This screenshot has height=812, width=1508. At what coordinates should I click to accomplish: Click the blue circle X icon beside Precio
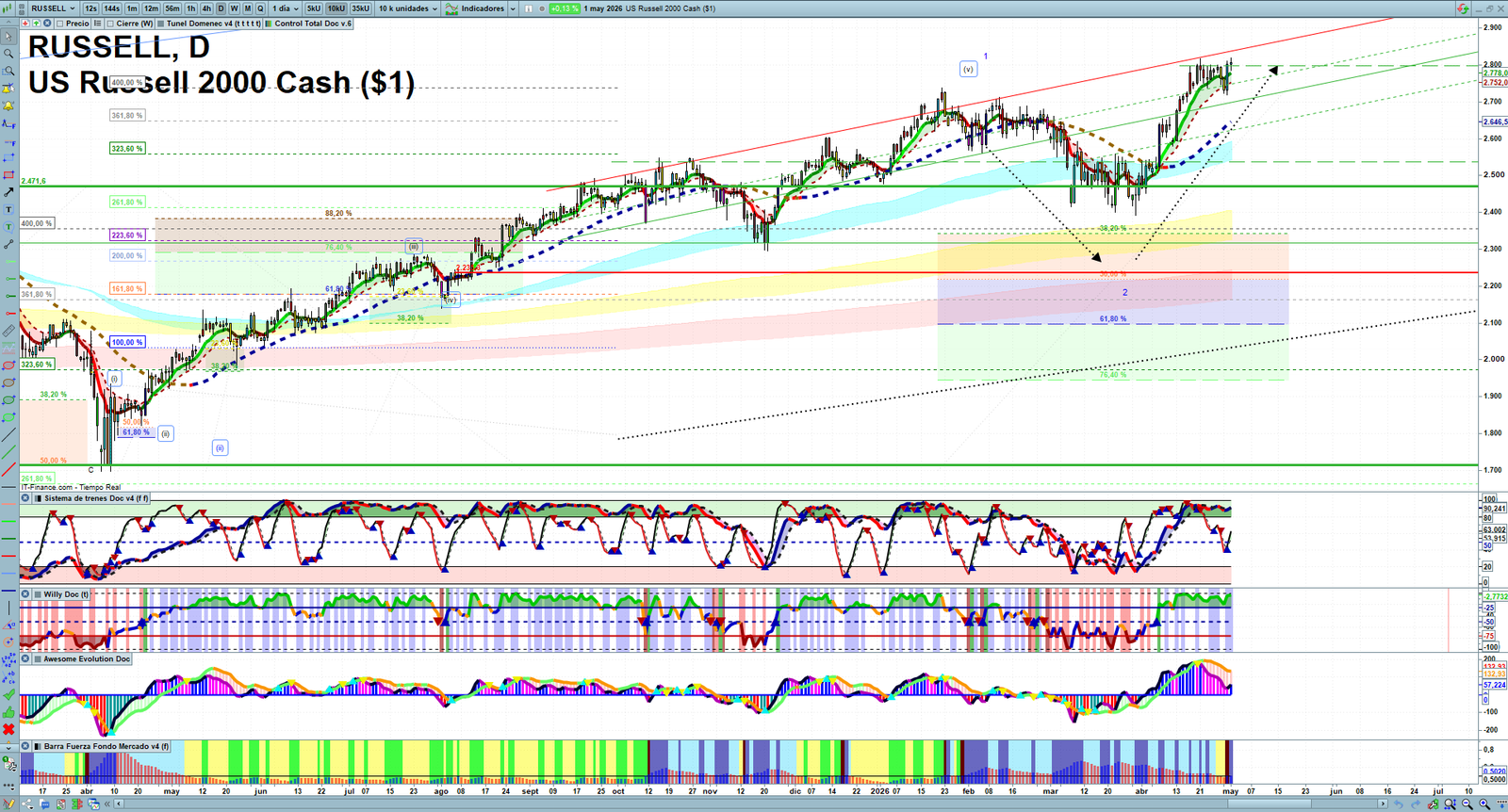(47, 24)
